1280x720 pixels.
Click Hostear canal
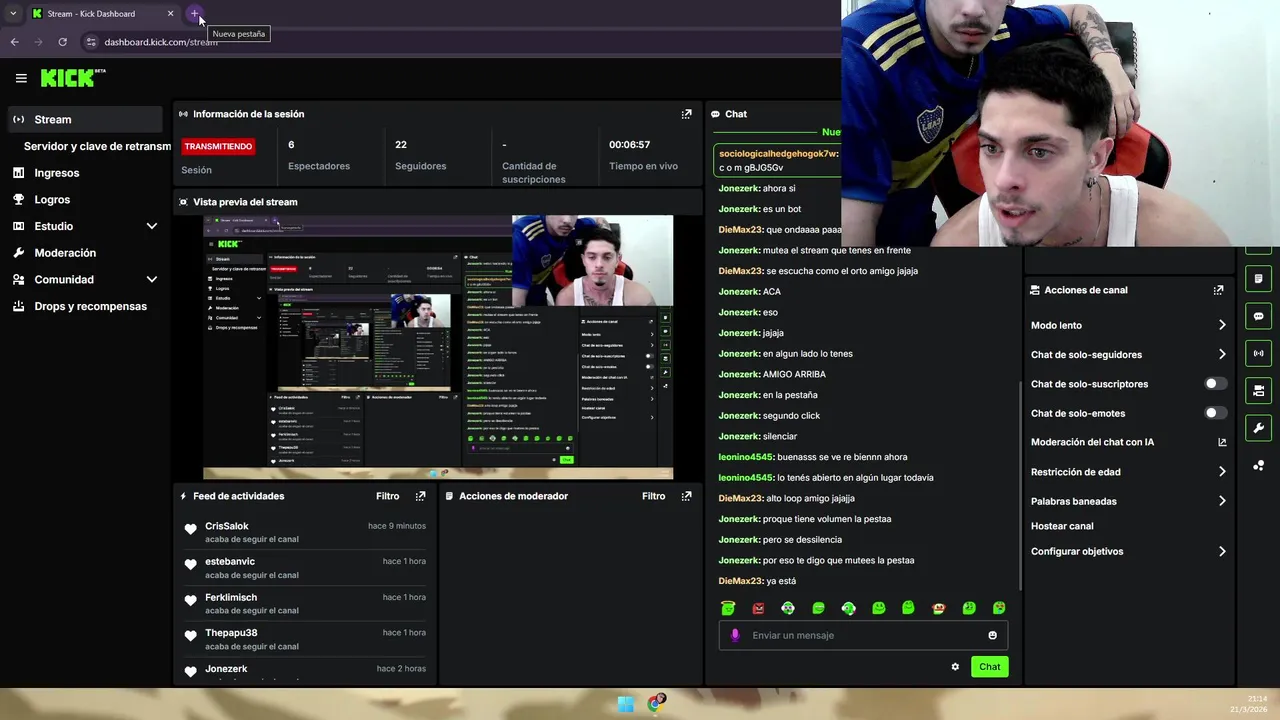(1062, 526)
